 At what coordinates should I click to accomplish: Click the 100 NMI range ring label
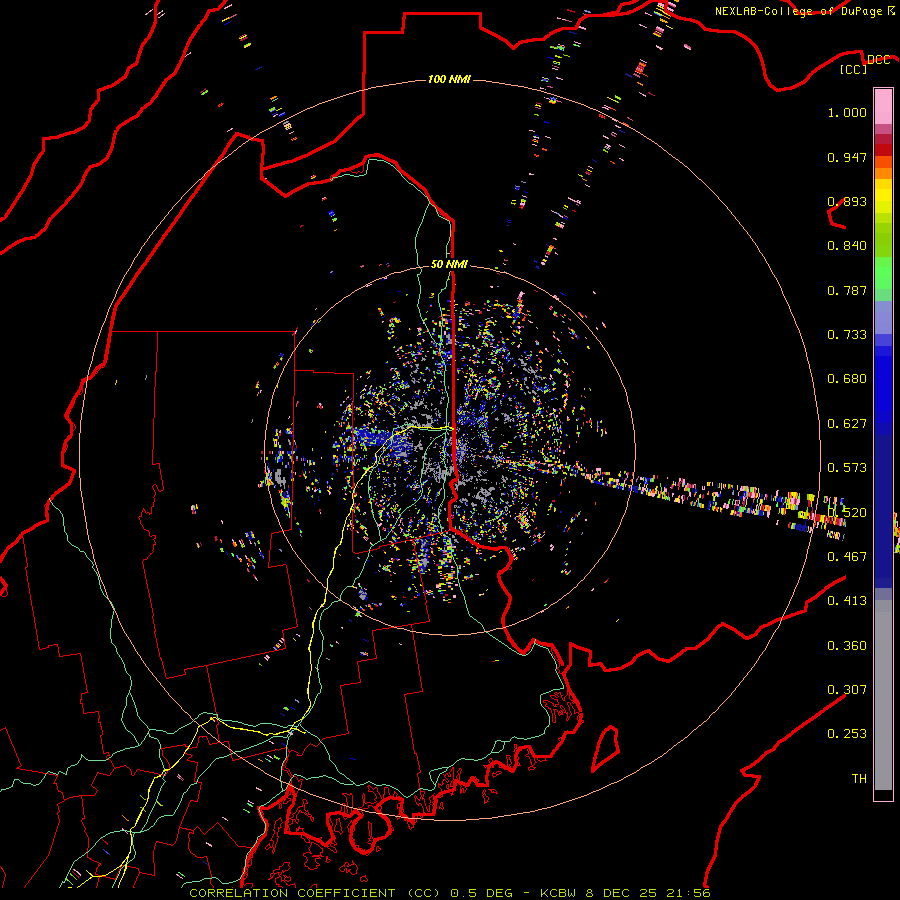[x=449, y=79]
